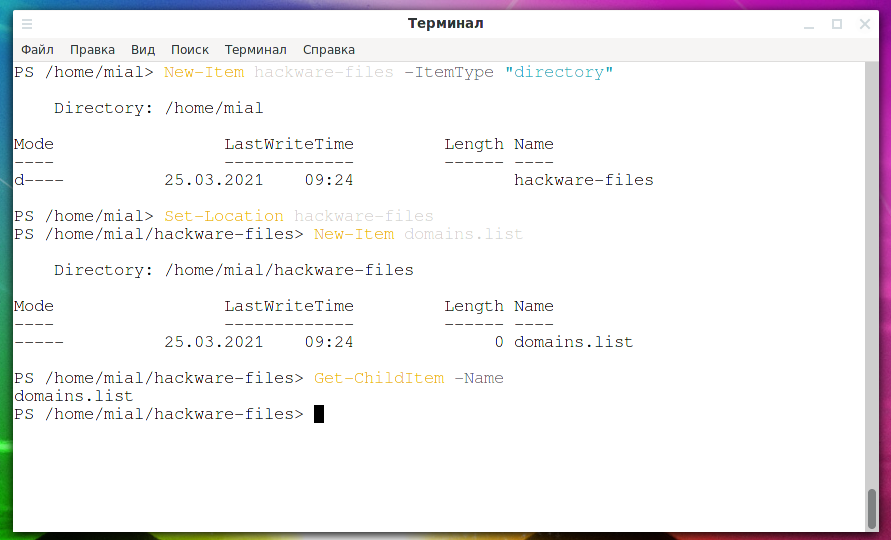Screen dimensions: 891x540
Task: Open the Терминал menu
Action: [256, 50]
